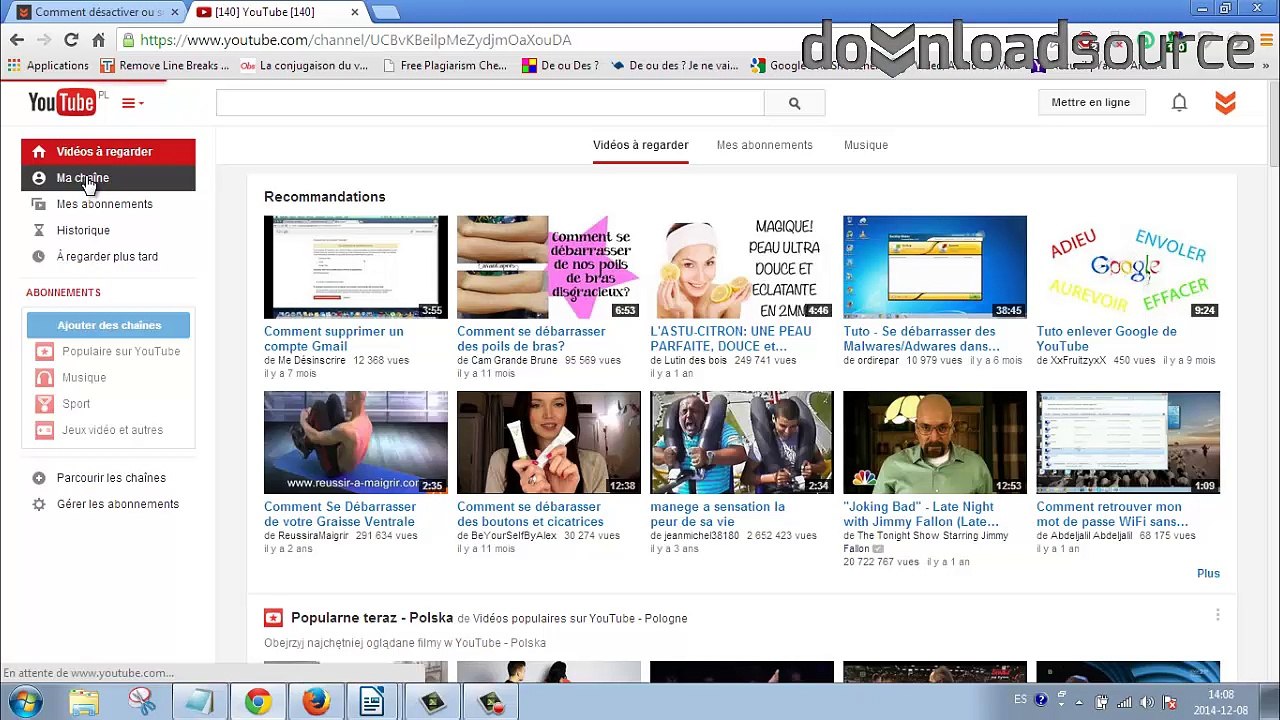Open the Applications bookmarks shortcut
The width and height of the screenshot is (1280, 720).
48,66
